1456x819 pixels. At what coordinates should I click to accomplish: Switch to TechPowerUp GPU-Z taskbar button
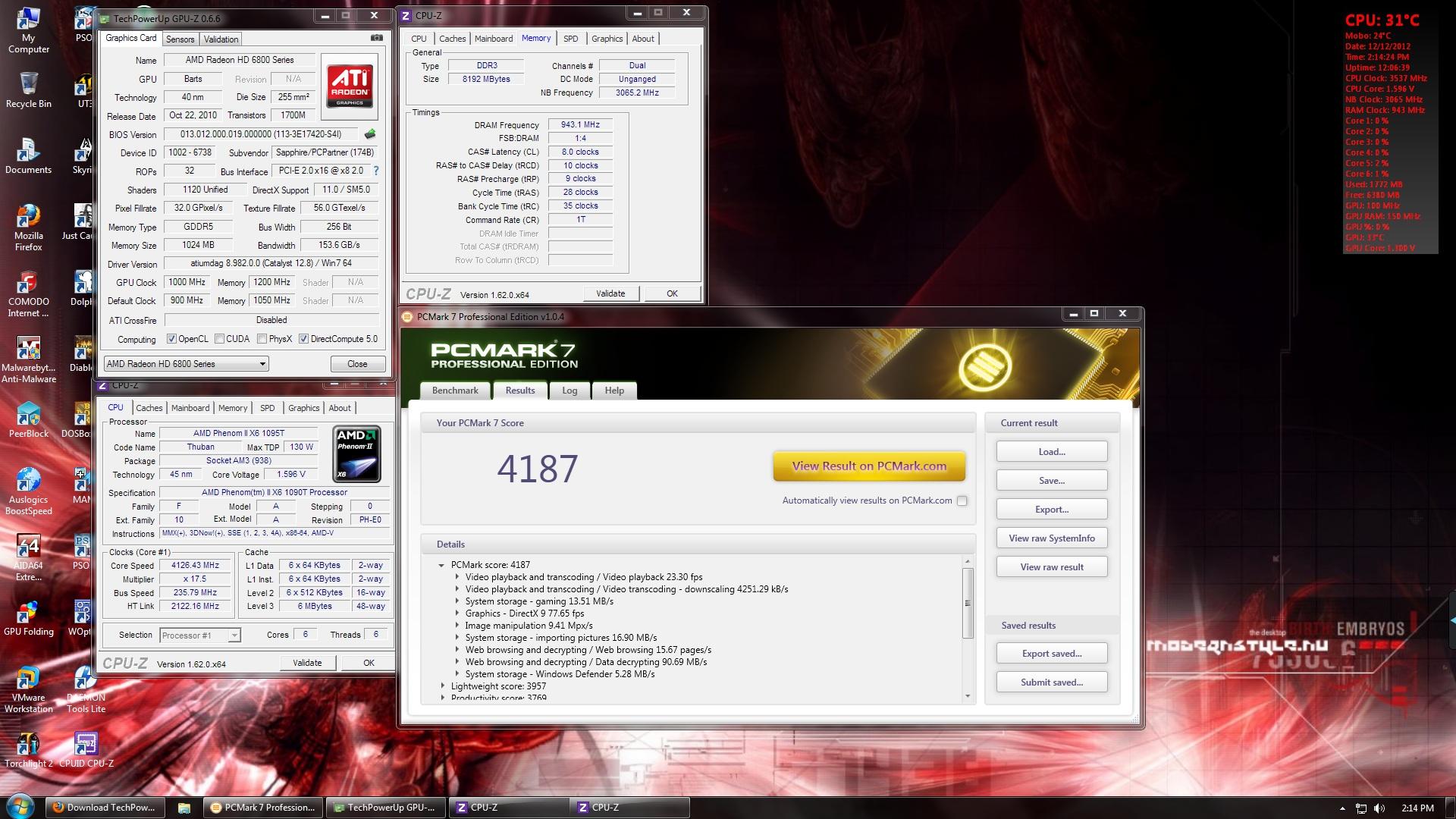pyautogui.click(x=384, y=808)
